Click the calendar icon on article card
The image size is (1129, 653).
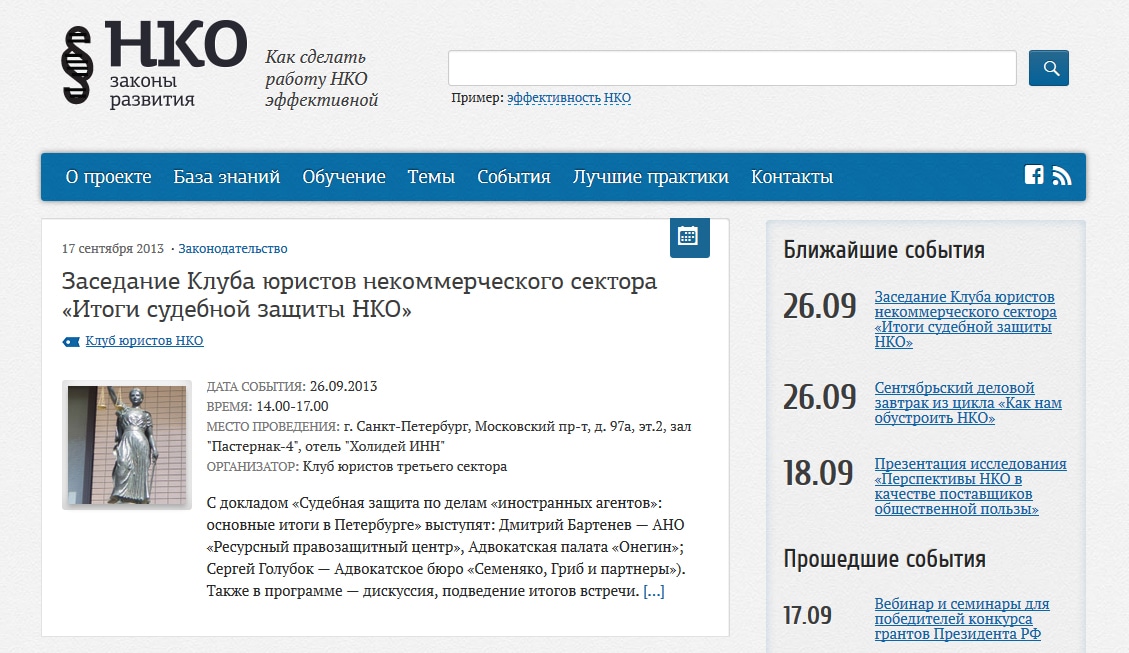coord(688,237)
